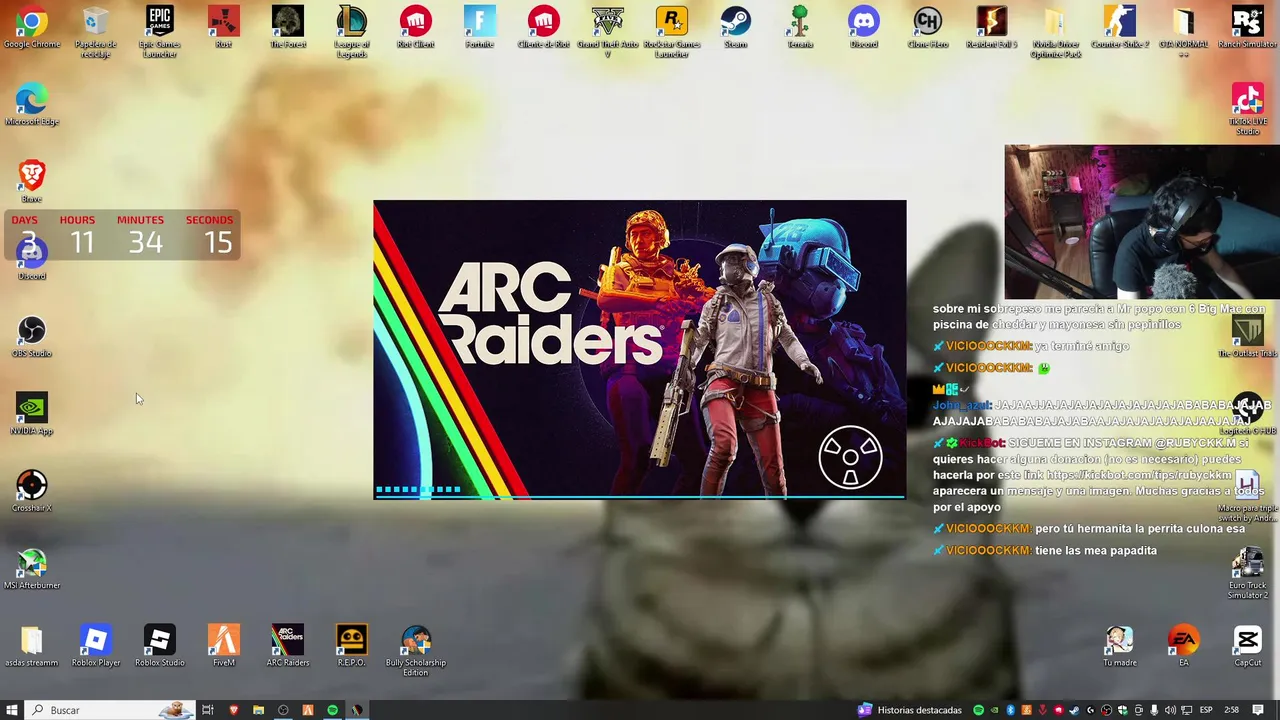The width and height of the screenshot is (1280, 720).
Task: Launch MSI Afterburner shortcut
Action: 31,569
